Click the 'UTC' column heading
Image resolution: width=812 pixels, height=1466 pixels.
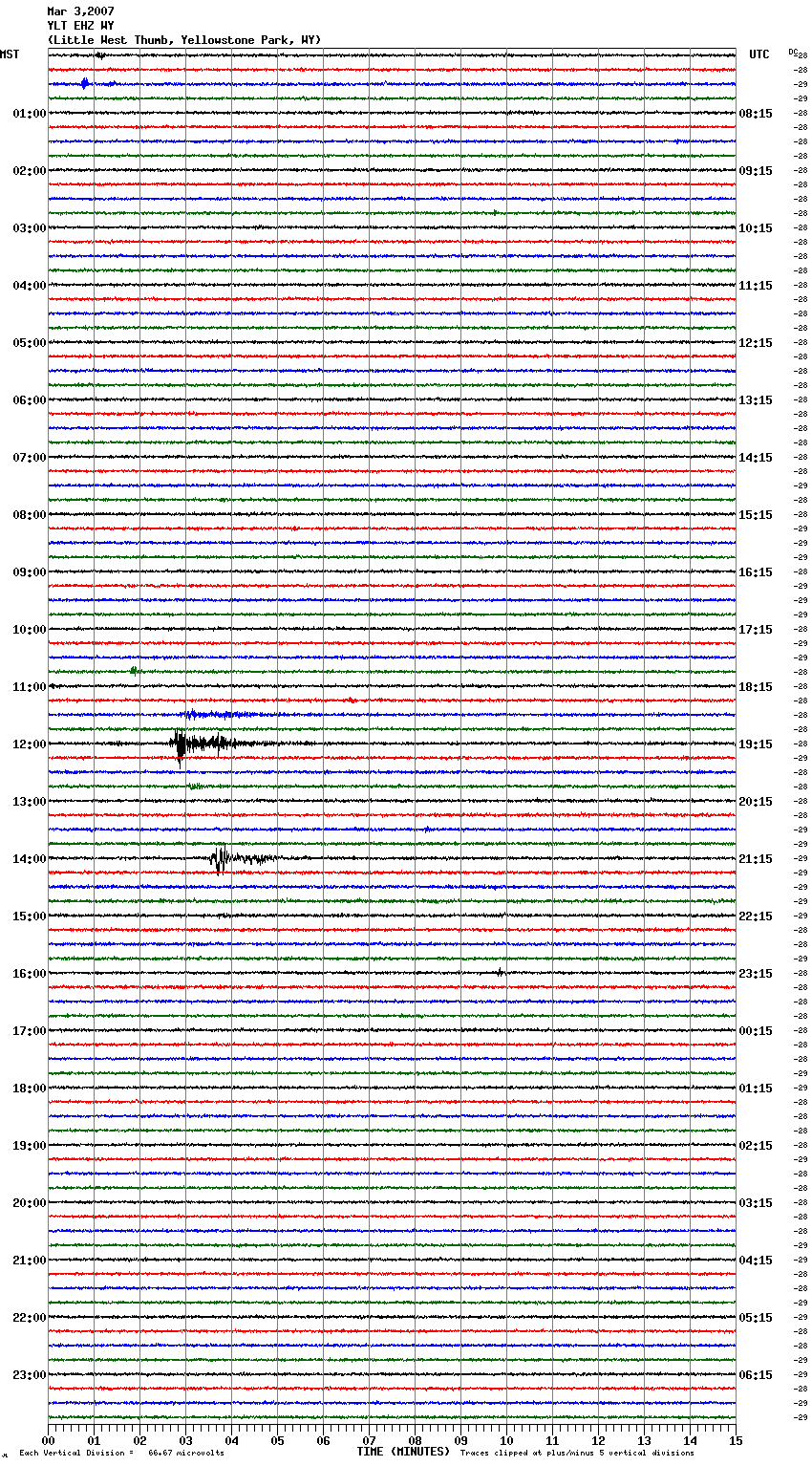[x=759, y=54]
